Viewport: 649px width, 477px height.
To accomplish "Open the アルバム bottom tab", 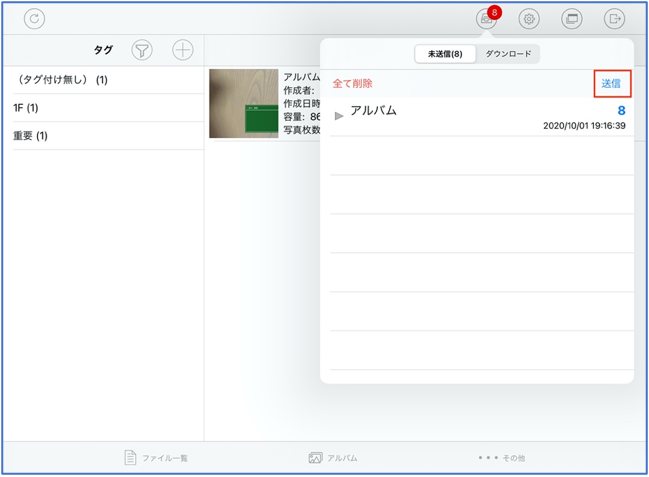I will pos(333,458).
